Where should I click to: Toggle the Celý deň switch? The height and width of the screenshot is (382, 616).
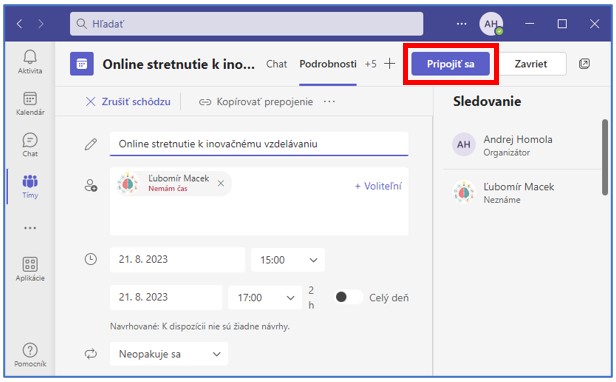[x=348, y=297]
